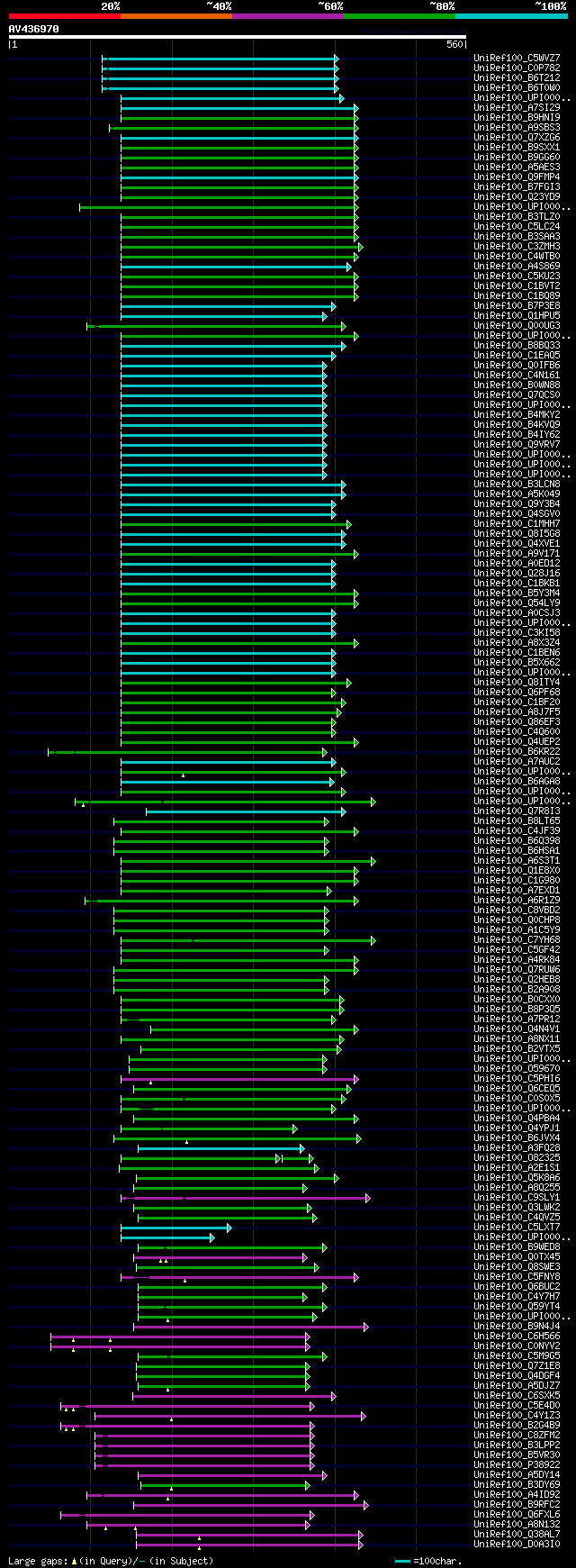Click hit label UniRef100_Q9VRV7

coord(517,444)
